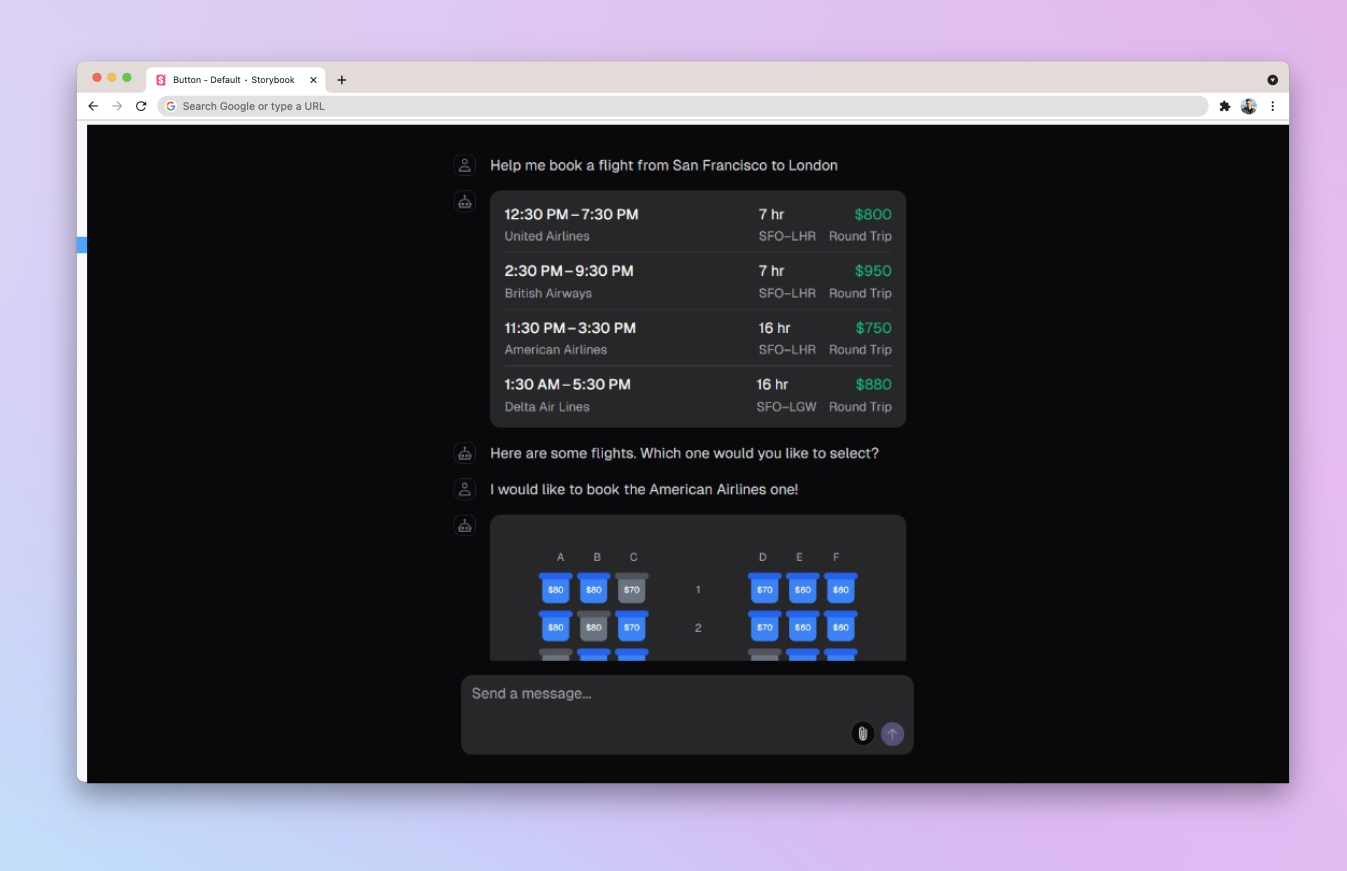Open the Chrome profile avatar
1347x871 pixels.
coord(1248,106)
